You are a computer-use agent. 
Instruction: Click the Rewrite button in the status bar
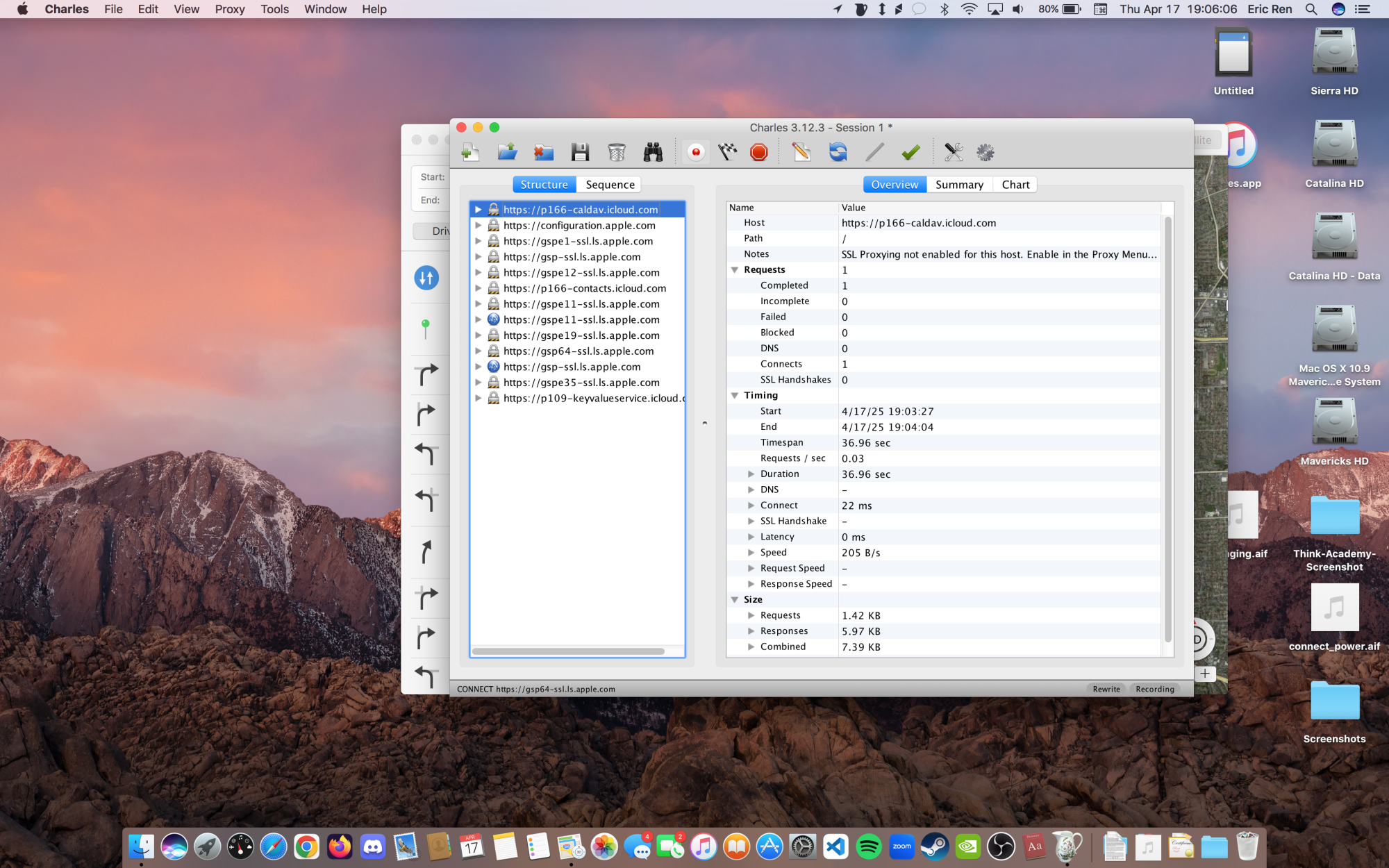1106,689
